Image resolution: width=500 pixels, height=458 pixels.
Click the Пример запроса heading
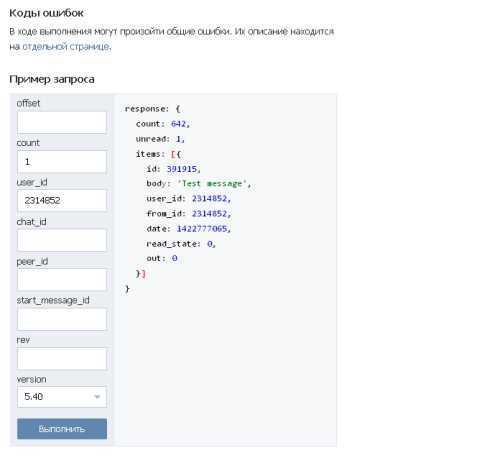click(52, 79)
